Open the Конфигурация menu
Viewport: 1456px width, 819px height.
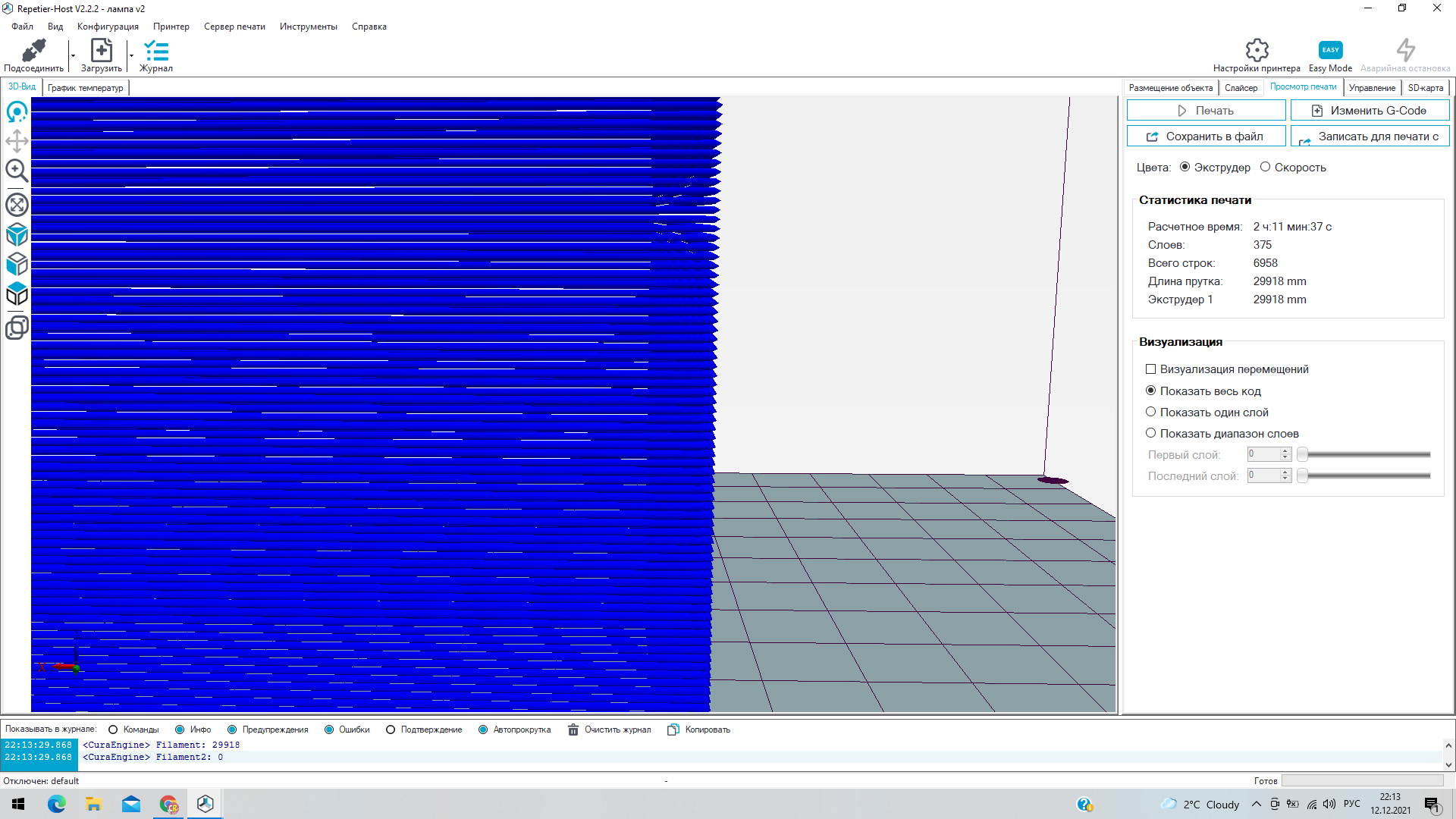coord(108,27)
